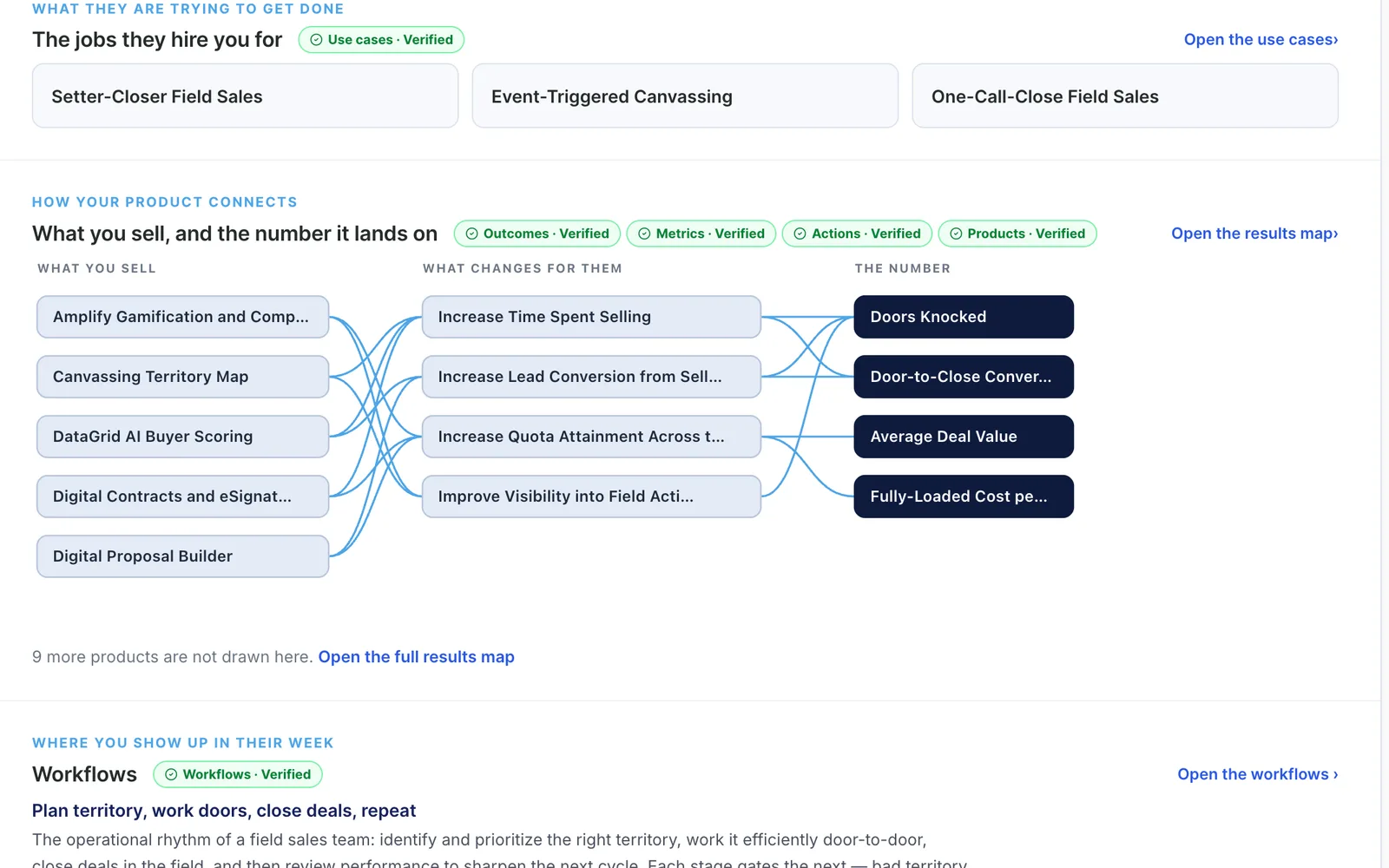
Task: Click the 'The jobs they hire you for' heading
Action: tap(157, 40)
